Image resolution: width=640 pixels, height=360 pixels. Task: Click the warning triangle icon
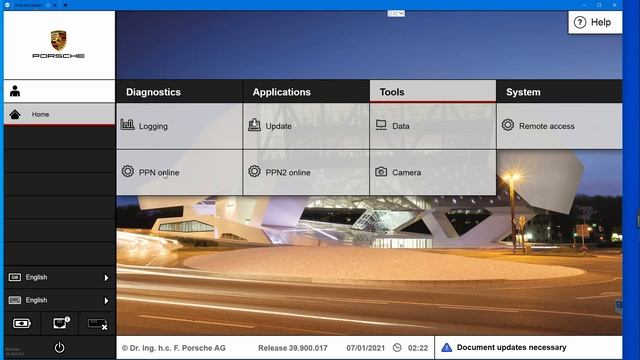(447, 347)
